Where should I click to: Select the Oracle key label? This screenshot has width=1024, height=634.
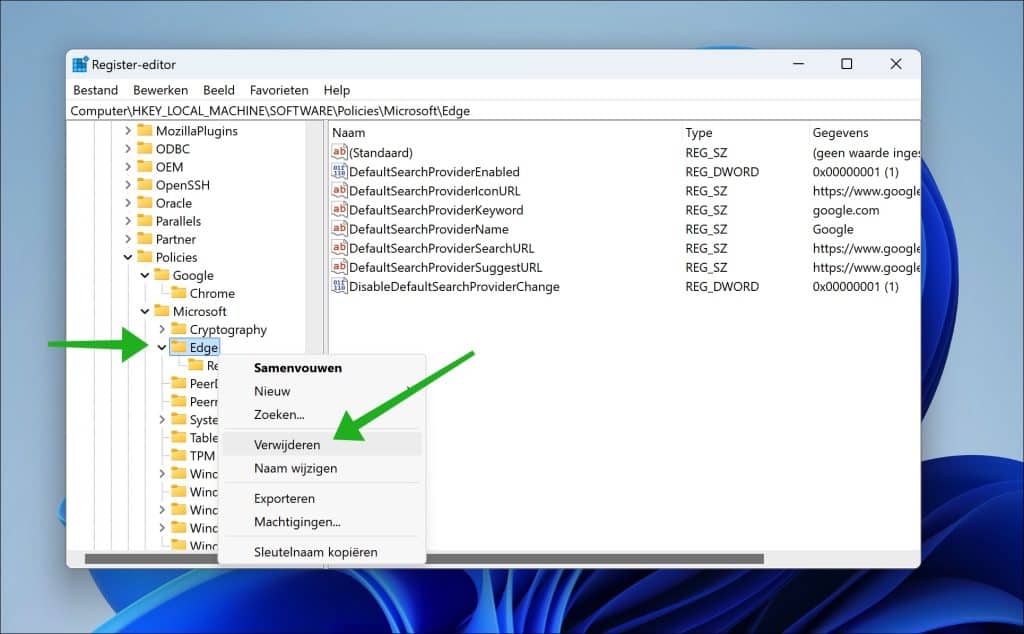click(174, 203)
